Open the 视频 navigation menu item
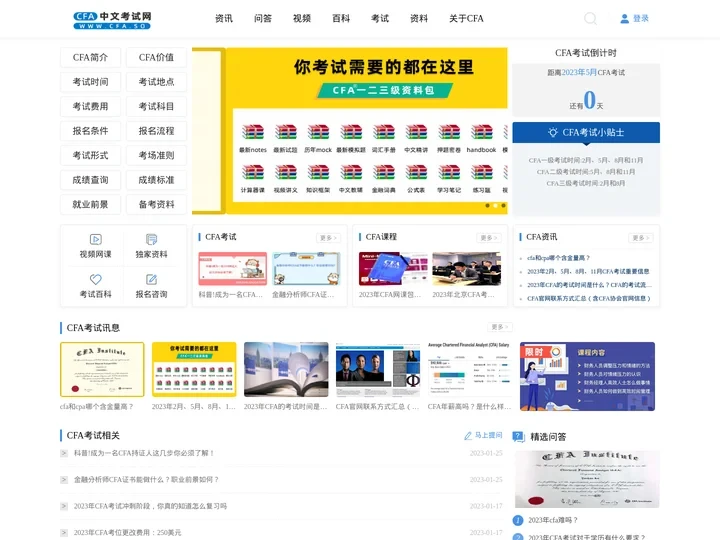 302,18
